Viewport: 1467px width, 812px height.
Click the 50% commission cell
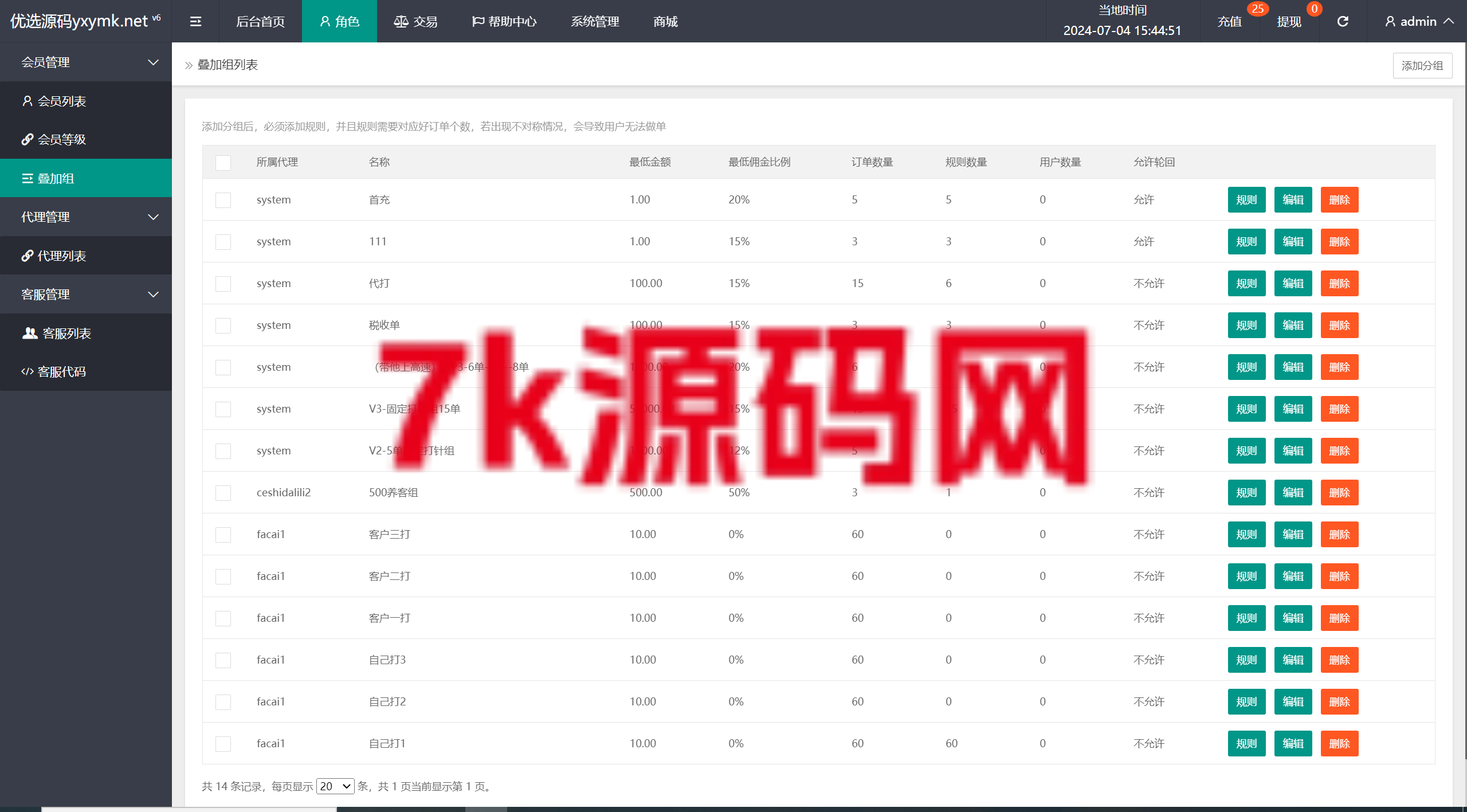(739, 492)
